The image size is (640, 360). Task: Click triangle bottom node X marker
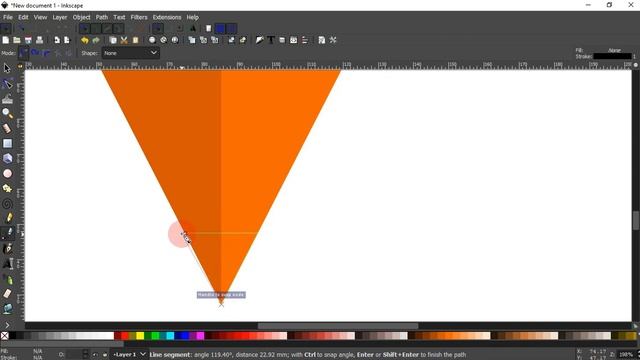(221, 304)
